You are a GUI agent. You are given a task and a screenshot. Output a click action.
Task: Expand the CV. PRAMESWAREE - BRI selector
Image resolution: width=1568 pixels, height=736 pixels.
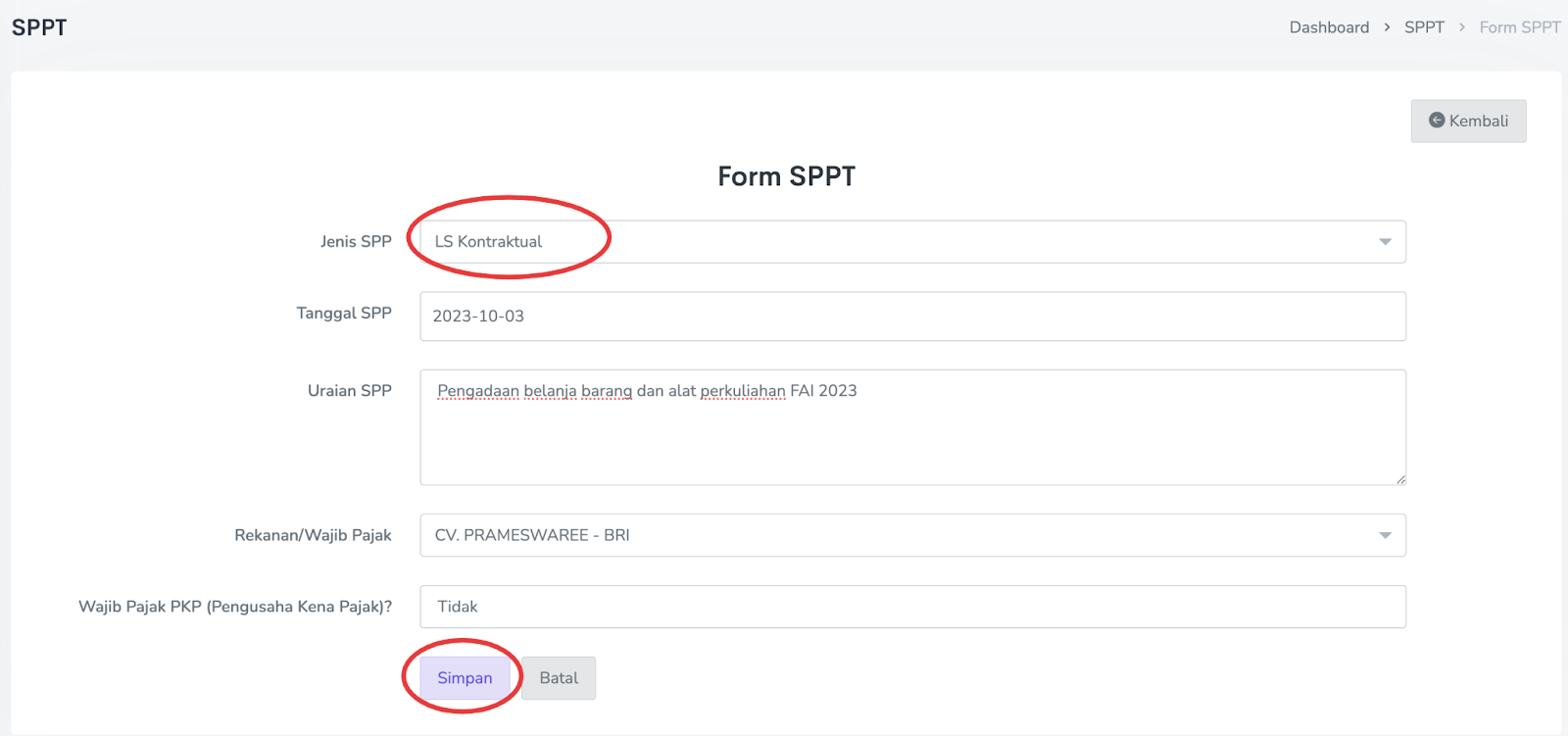(911, 536)
